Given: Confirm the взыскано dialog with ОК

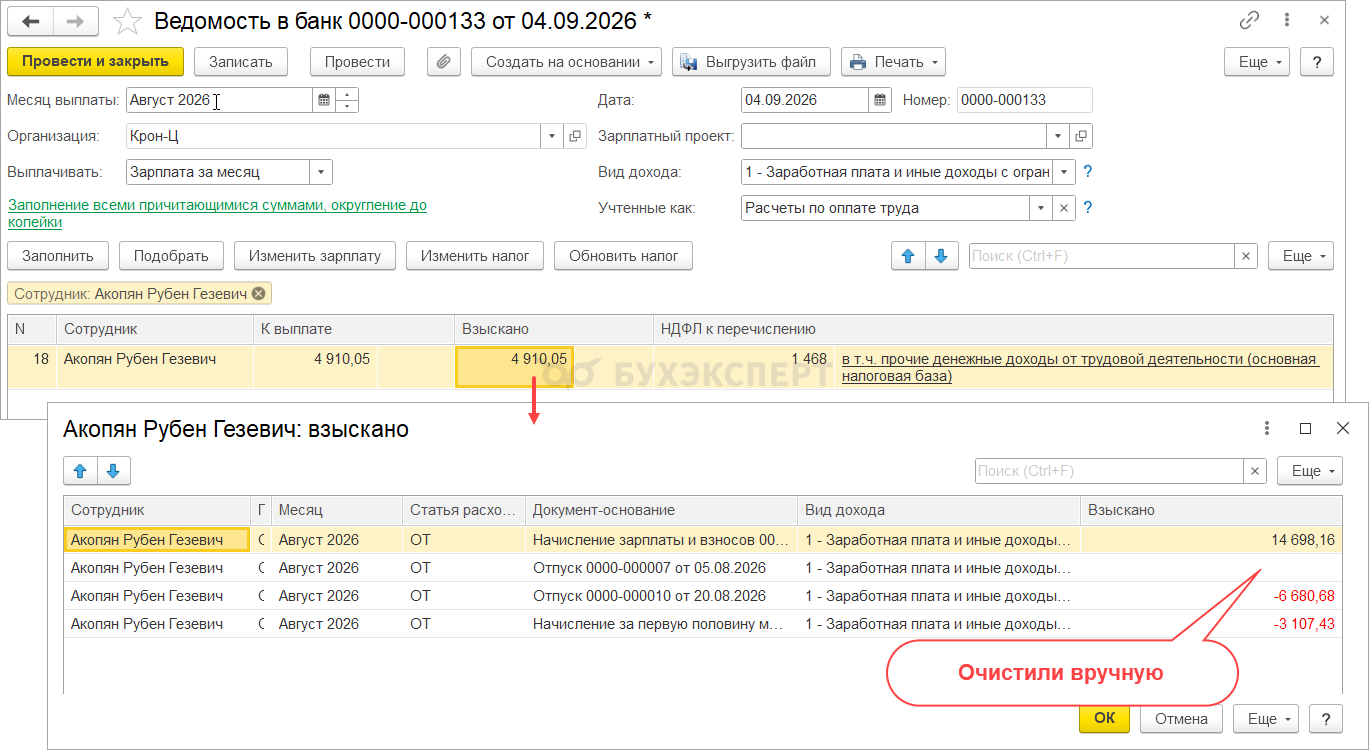Looking at the screenshot, I should 1104,718.
